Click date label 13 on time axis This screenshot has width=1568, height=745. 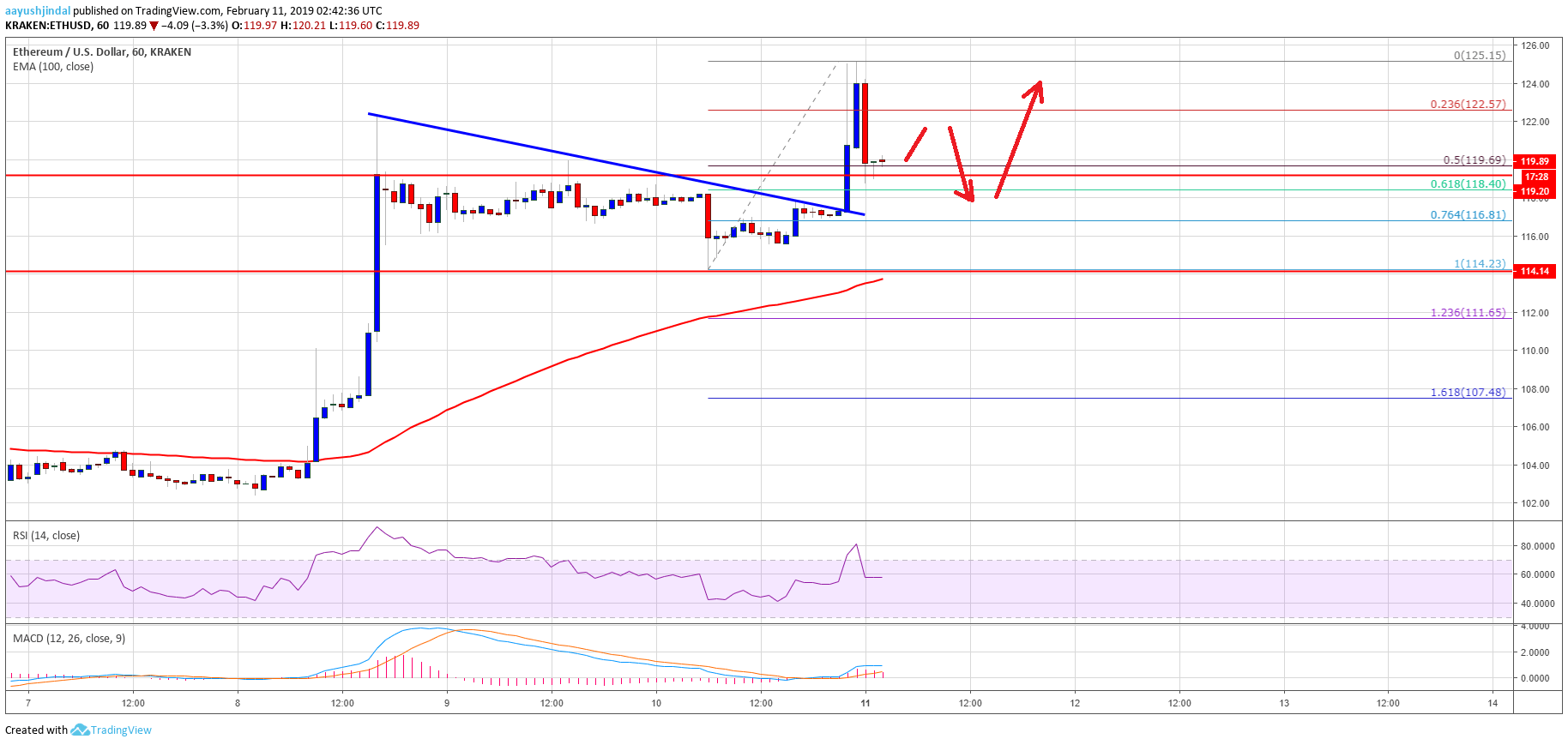(1284, 703)
